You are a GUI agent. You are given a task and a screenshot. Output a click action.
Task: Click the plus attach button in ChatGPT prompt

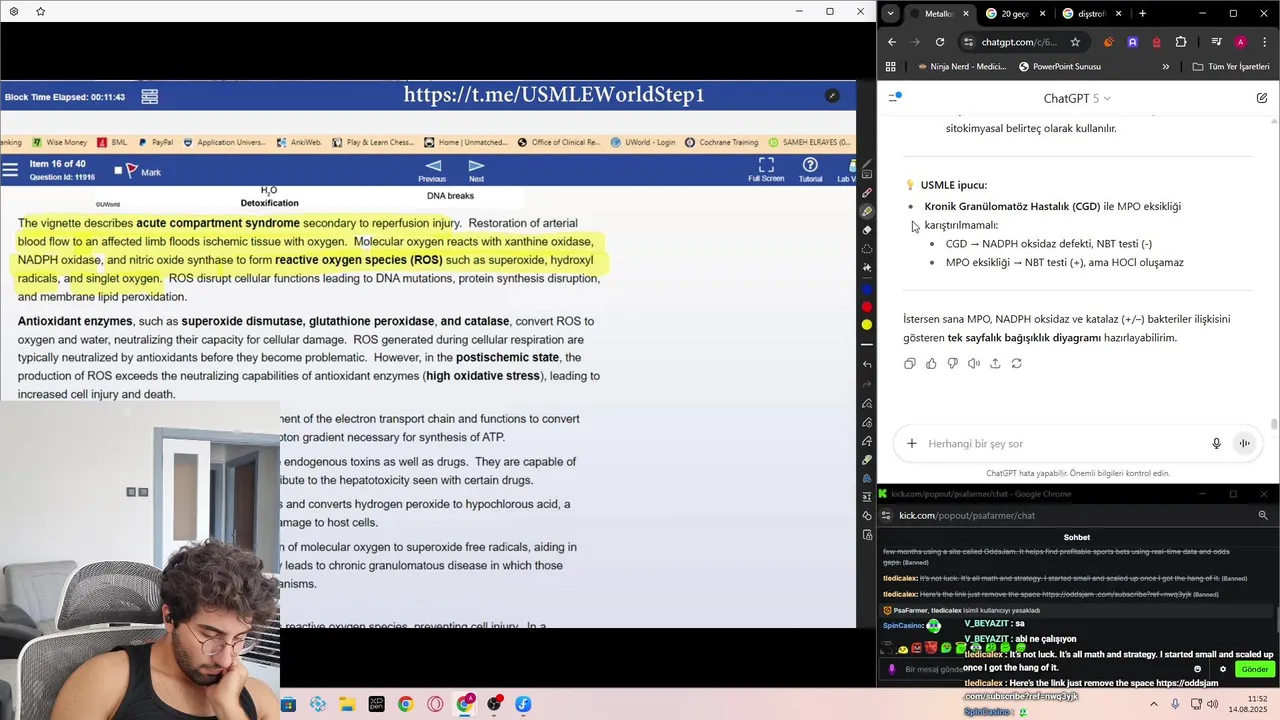click(911, 444)
